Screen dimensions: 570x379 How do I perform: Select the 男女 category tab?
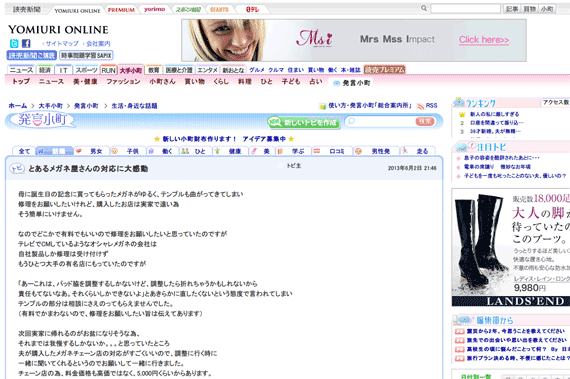click(x=91, y=151)
